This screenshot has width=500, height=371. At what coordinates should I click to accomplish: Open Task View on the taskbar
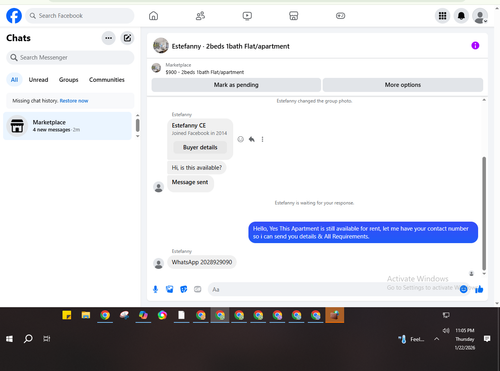(x=47, y=339)
